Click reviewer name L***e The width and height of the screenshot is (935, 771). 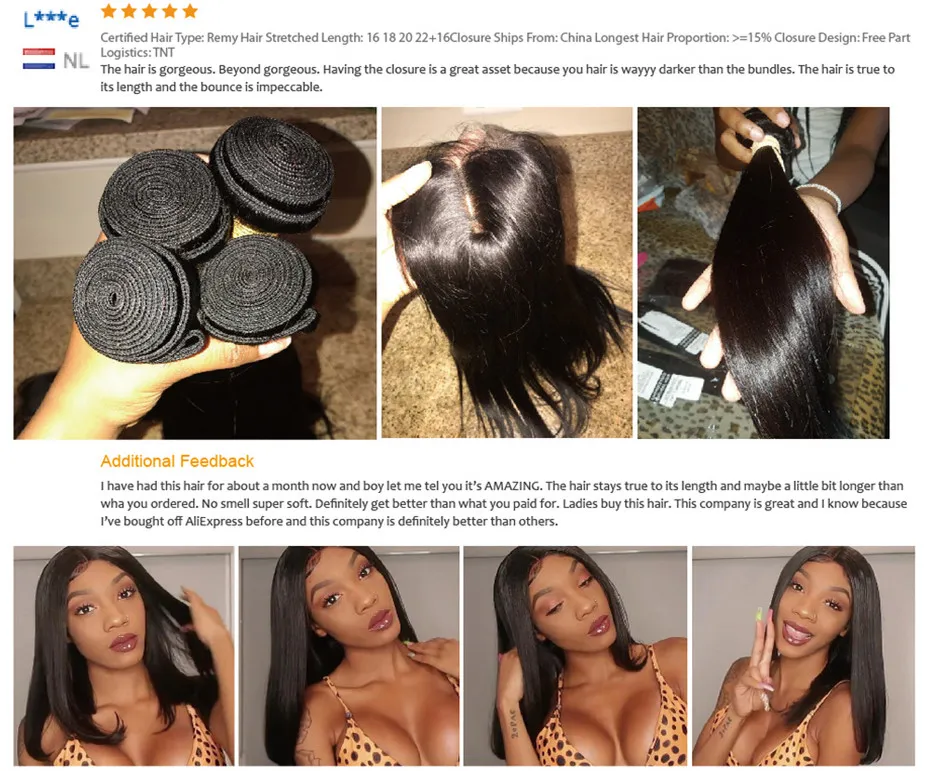click(51, 19)
